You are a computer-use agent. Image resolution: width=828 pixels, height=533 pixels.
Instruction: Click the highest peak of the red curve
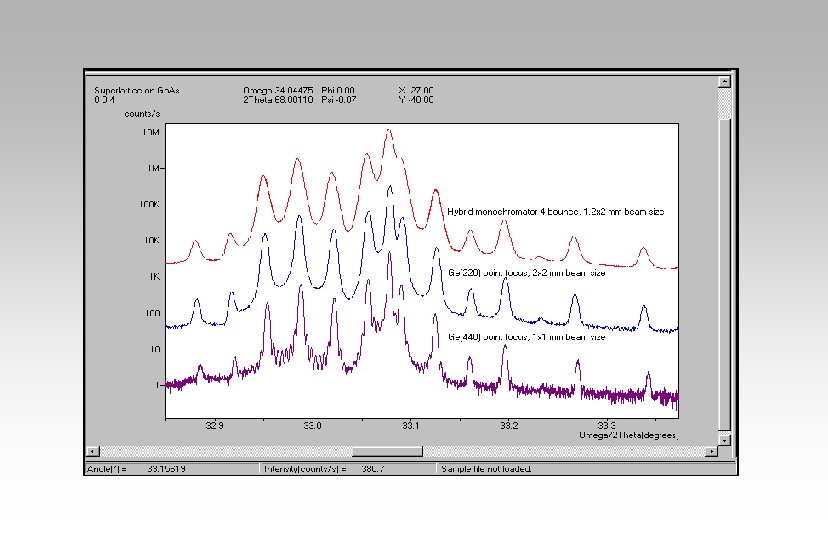389,130
